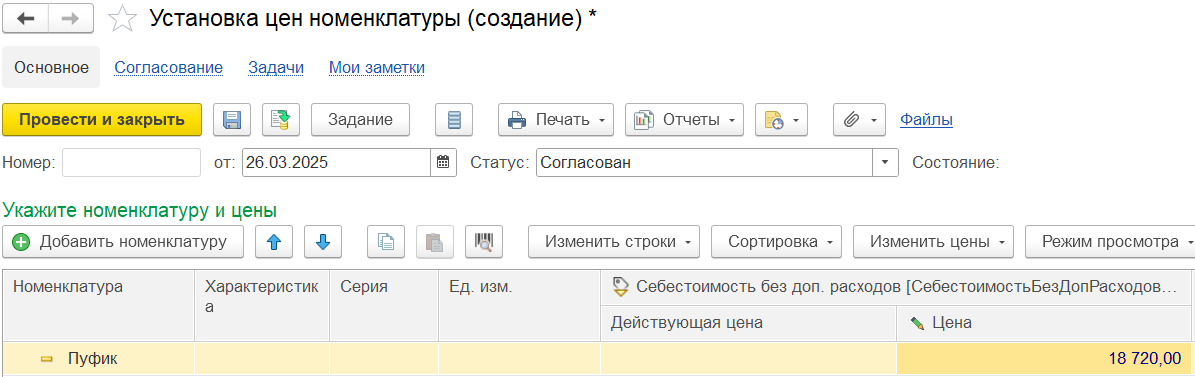The width and height of the screenshot is (1195, 377).
Task: Click the price cell 18 720,00
Action: (x=1045, y=358)
